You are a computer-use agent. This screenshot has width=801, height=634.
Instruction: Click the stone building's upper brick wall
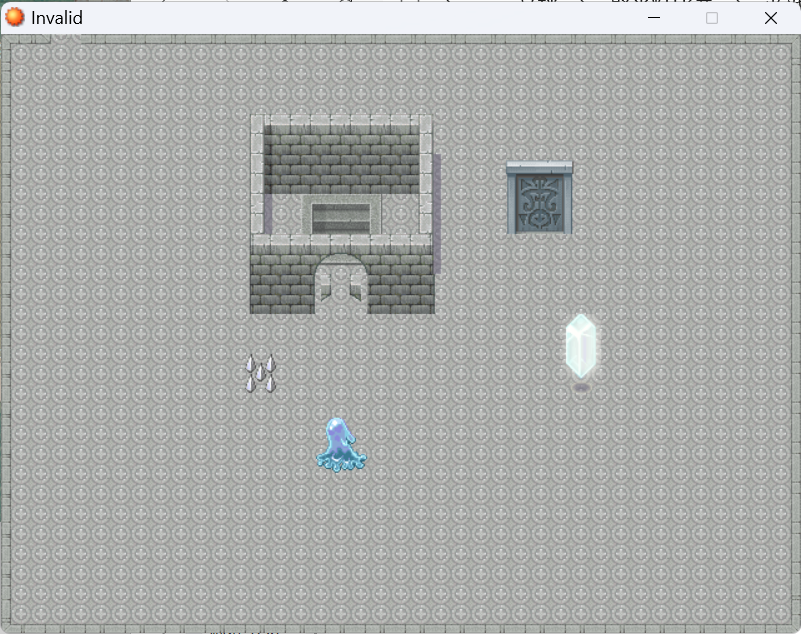[x=342, y=159]
